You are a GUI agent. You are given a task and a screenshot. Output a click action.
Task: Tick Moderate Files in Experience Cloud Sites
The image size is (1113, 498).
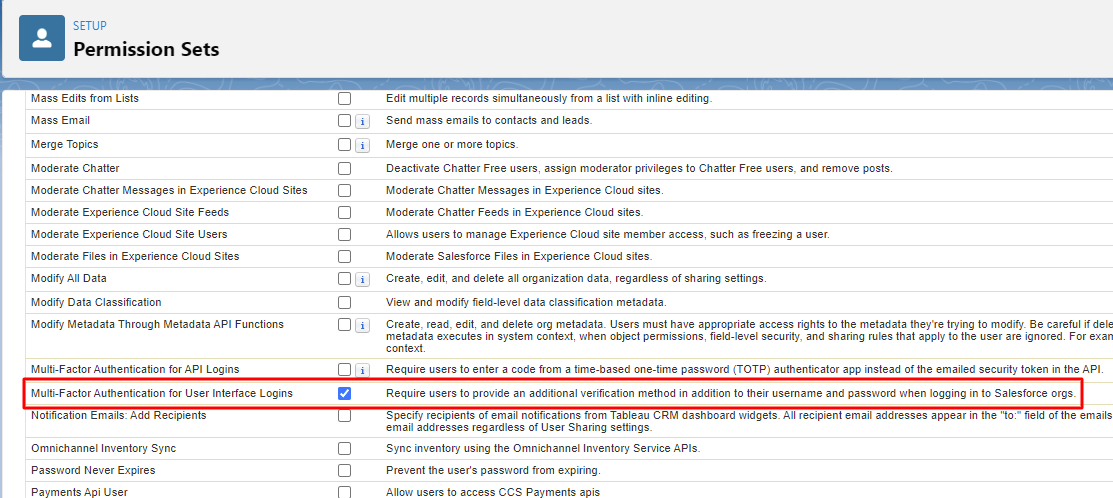344,257
